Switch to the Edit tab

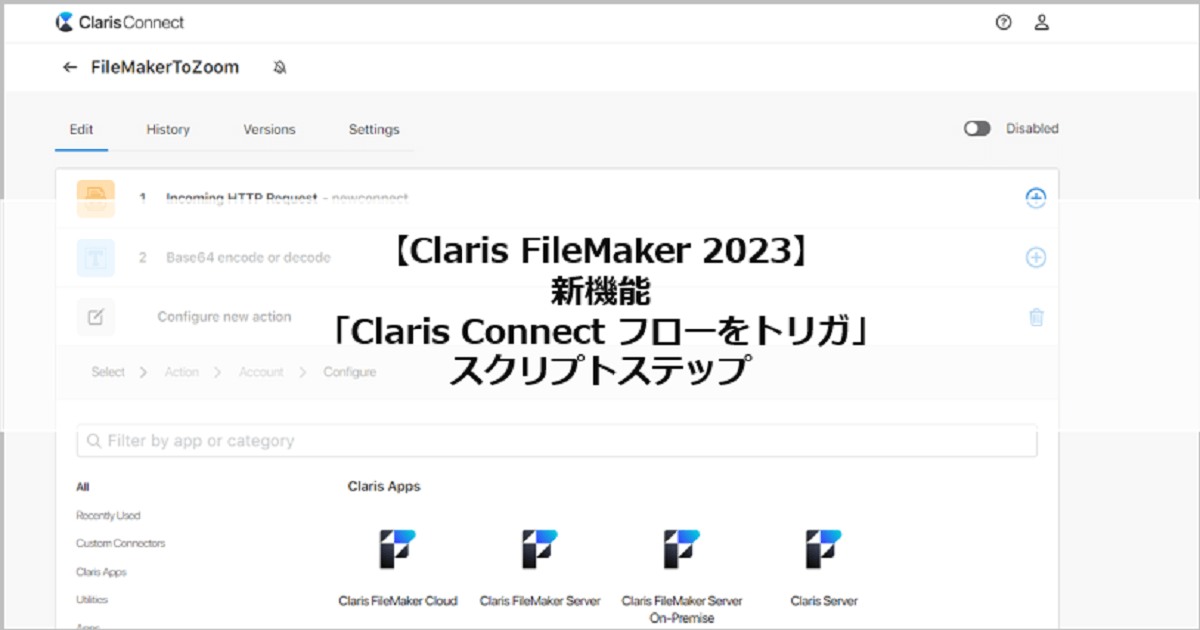(x=81, y=129)
